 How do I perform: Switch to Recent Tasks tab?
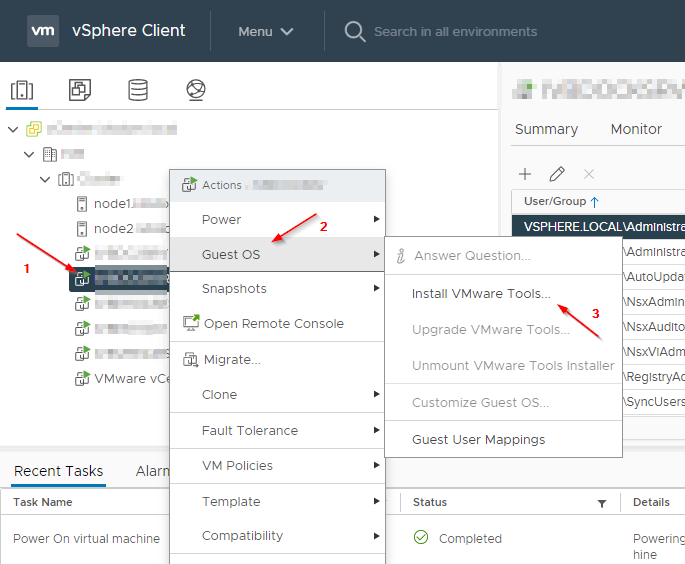tap(58, 471)
